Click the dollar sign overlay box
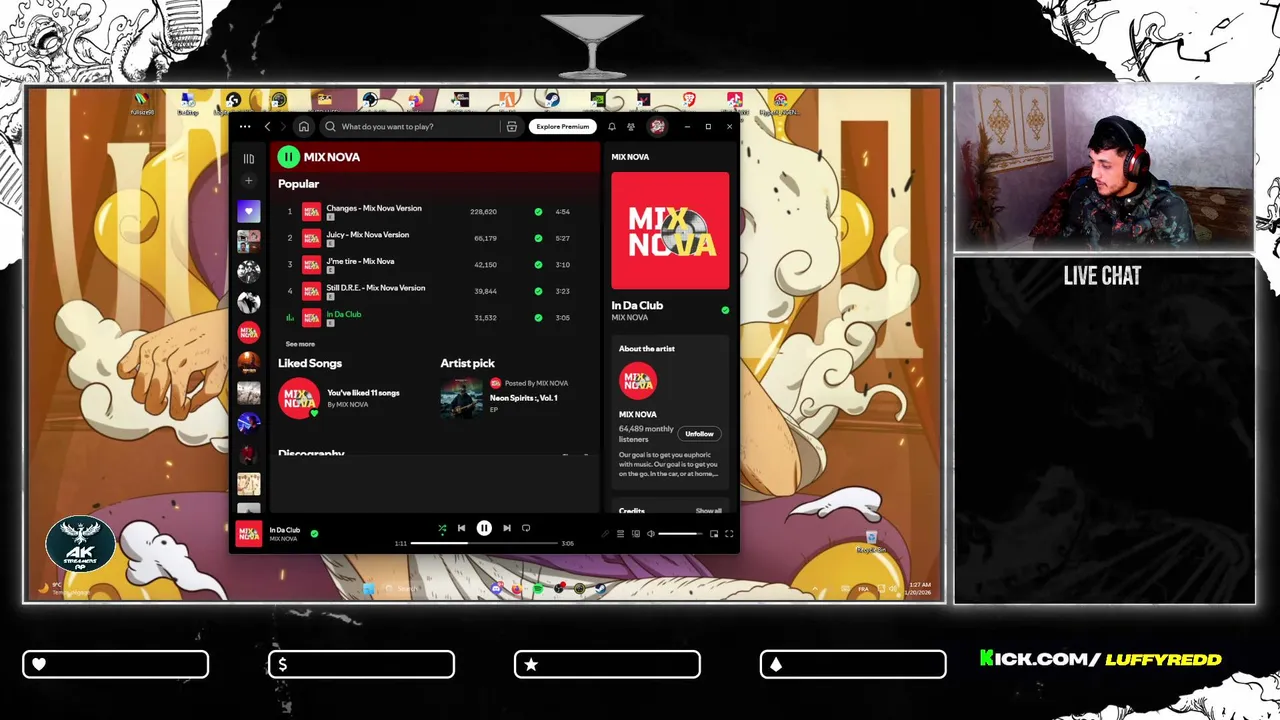The height and width of the screenshot is (720, 1280). [361, 664]
